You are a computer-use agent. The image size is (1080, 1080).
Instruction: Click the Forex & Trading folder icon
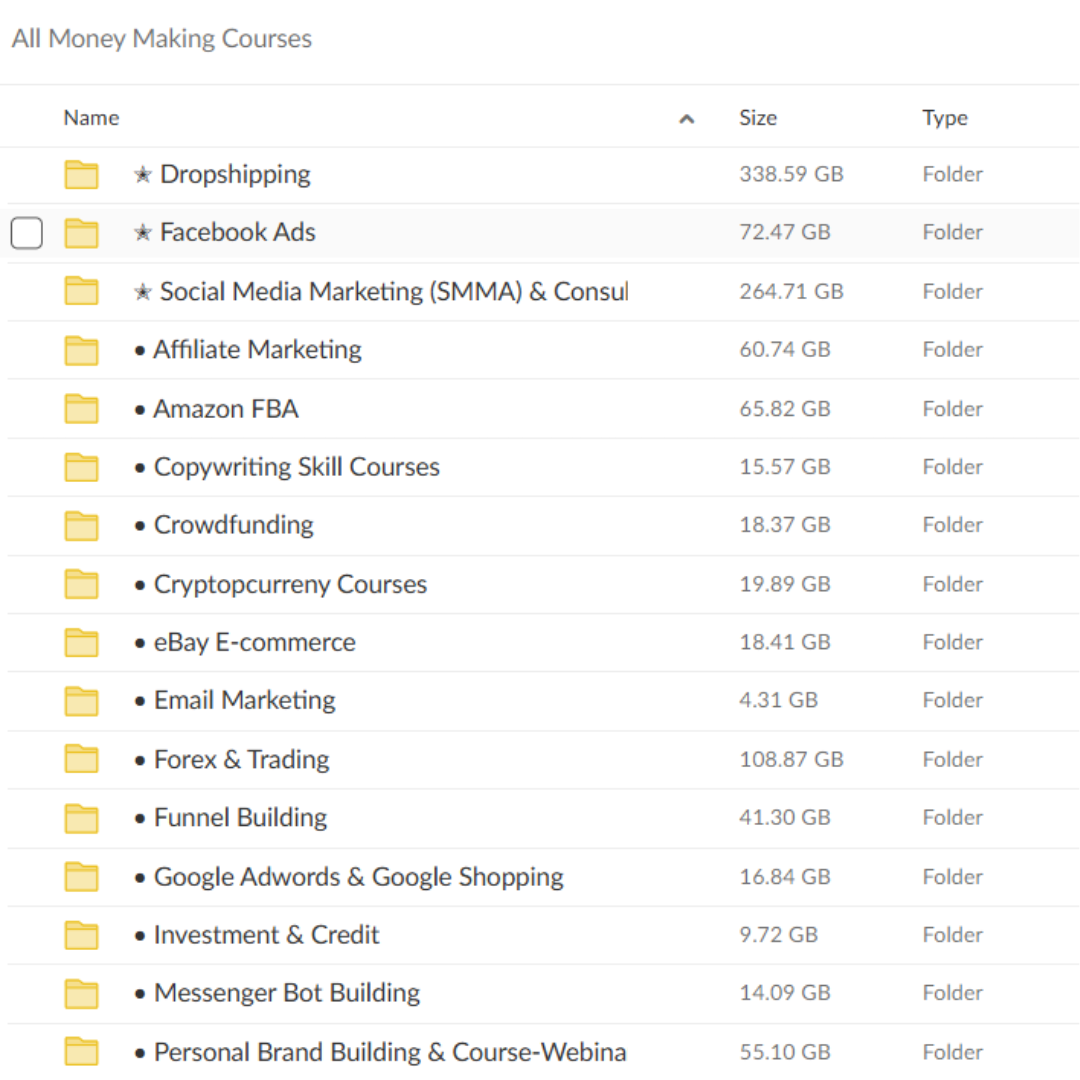[81, 759]
